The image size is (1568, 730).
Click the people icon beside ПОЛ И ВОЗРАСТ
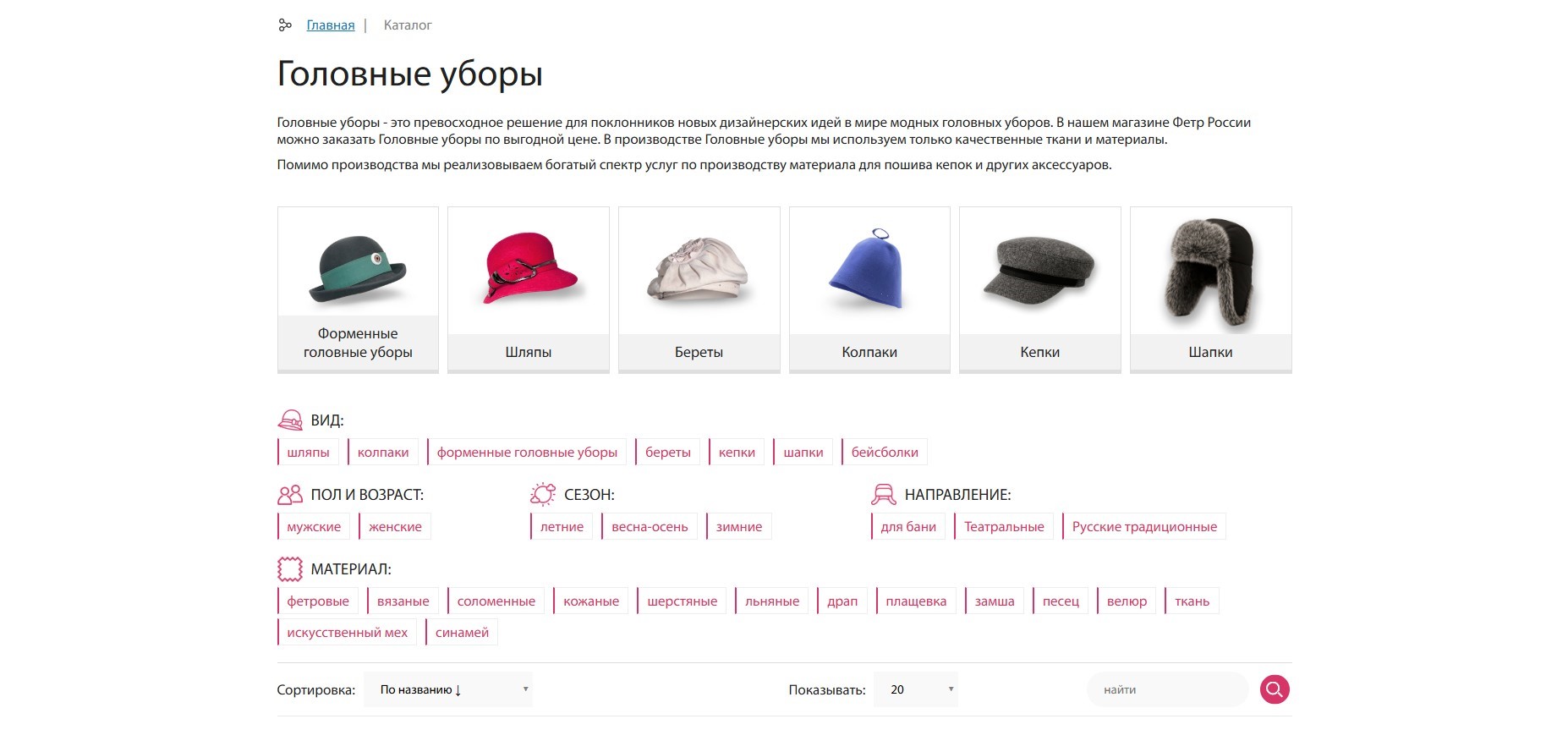coord(290,495)
